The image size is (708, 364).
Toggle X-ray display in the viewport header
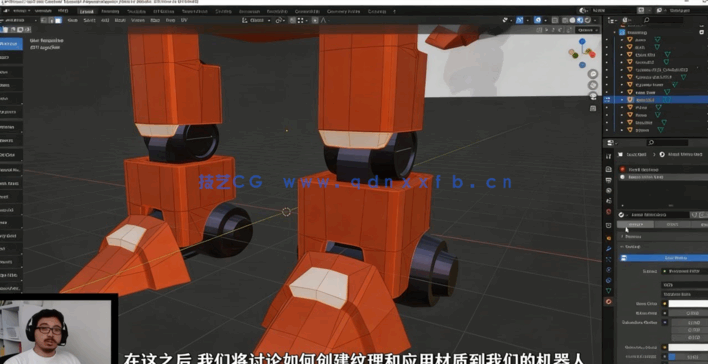(x=555, y=20)
